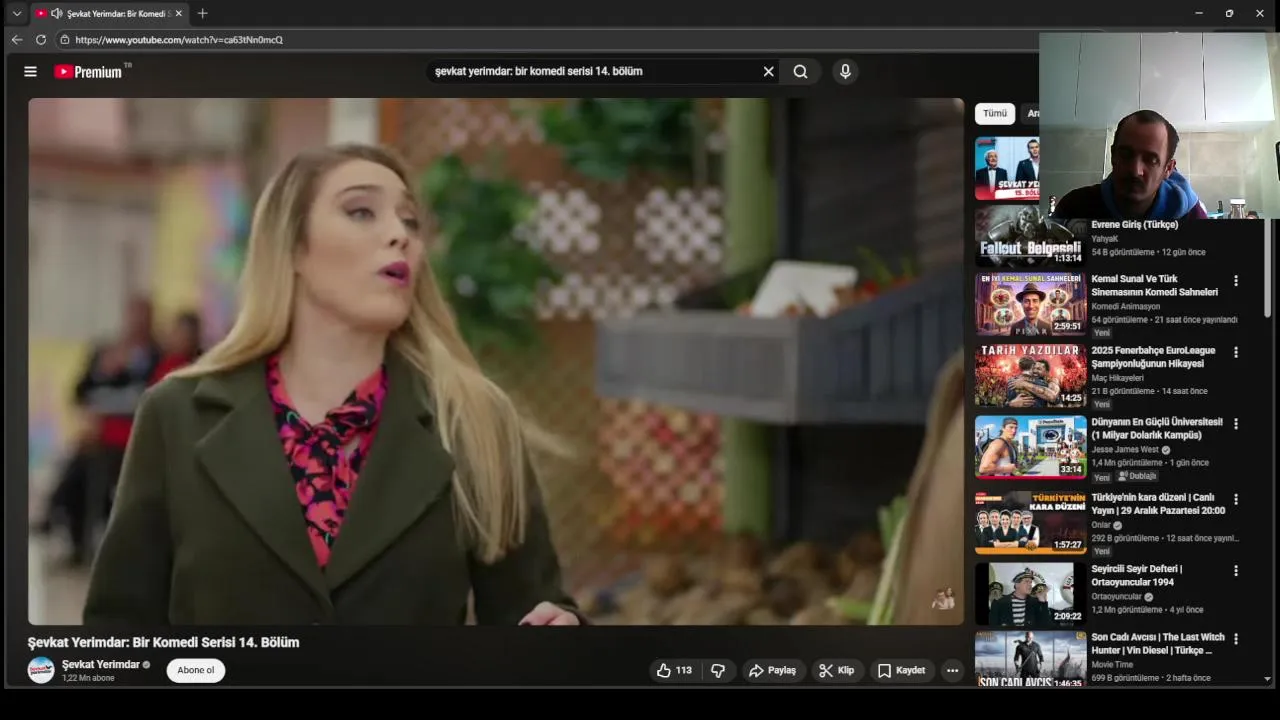Open Kemal Sunal Komedi Sahneleri thumbnail
Viewport: 1280px width, 720px height.
(x=1030, y=304)
